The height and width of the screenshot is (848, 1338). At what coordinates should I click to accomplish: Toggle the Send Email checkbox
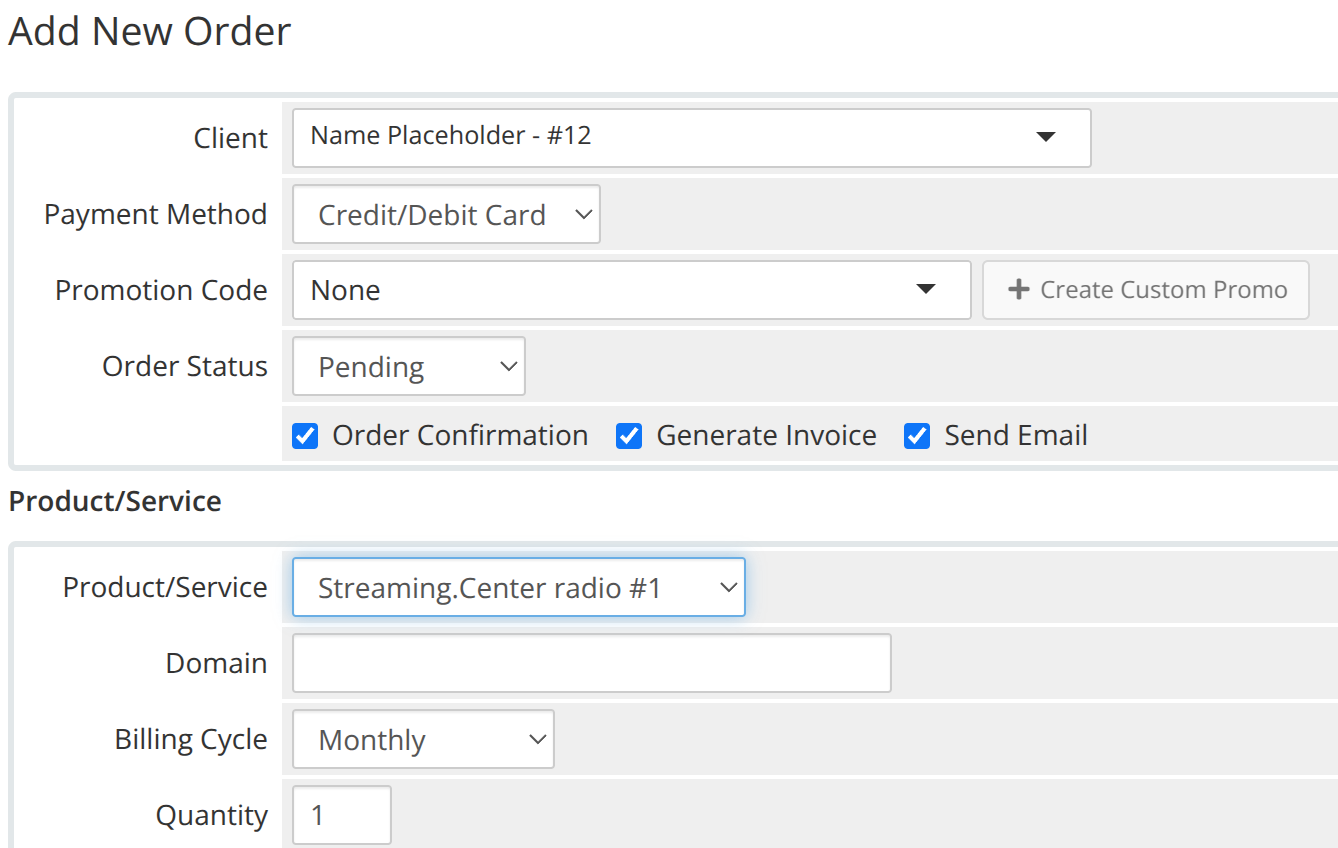(x=917, y=436)
